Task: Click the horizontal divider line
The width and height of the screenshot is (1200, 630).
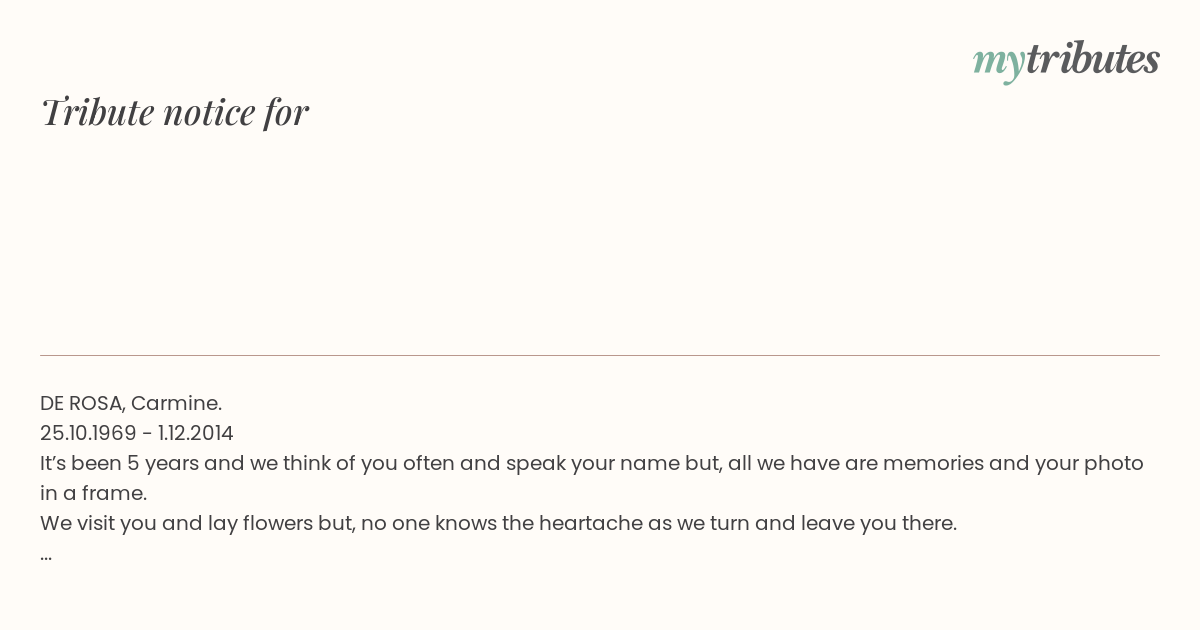Action: pyautogui.click(x=600, y=355)
